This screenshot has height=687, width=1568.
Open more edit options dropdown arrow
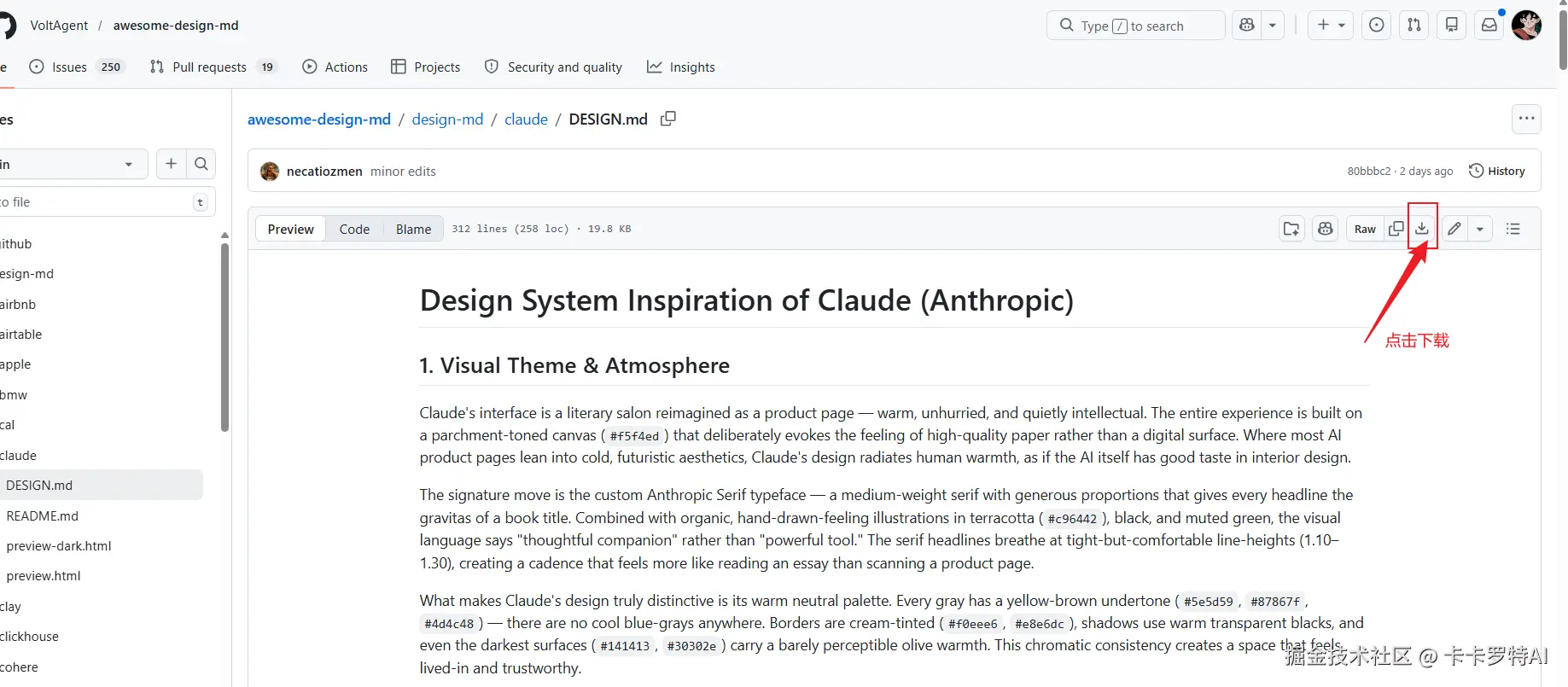(1480, 229)
